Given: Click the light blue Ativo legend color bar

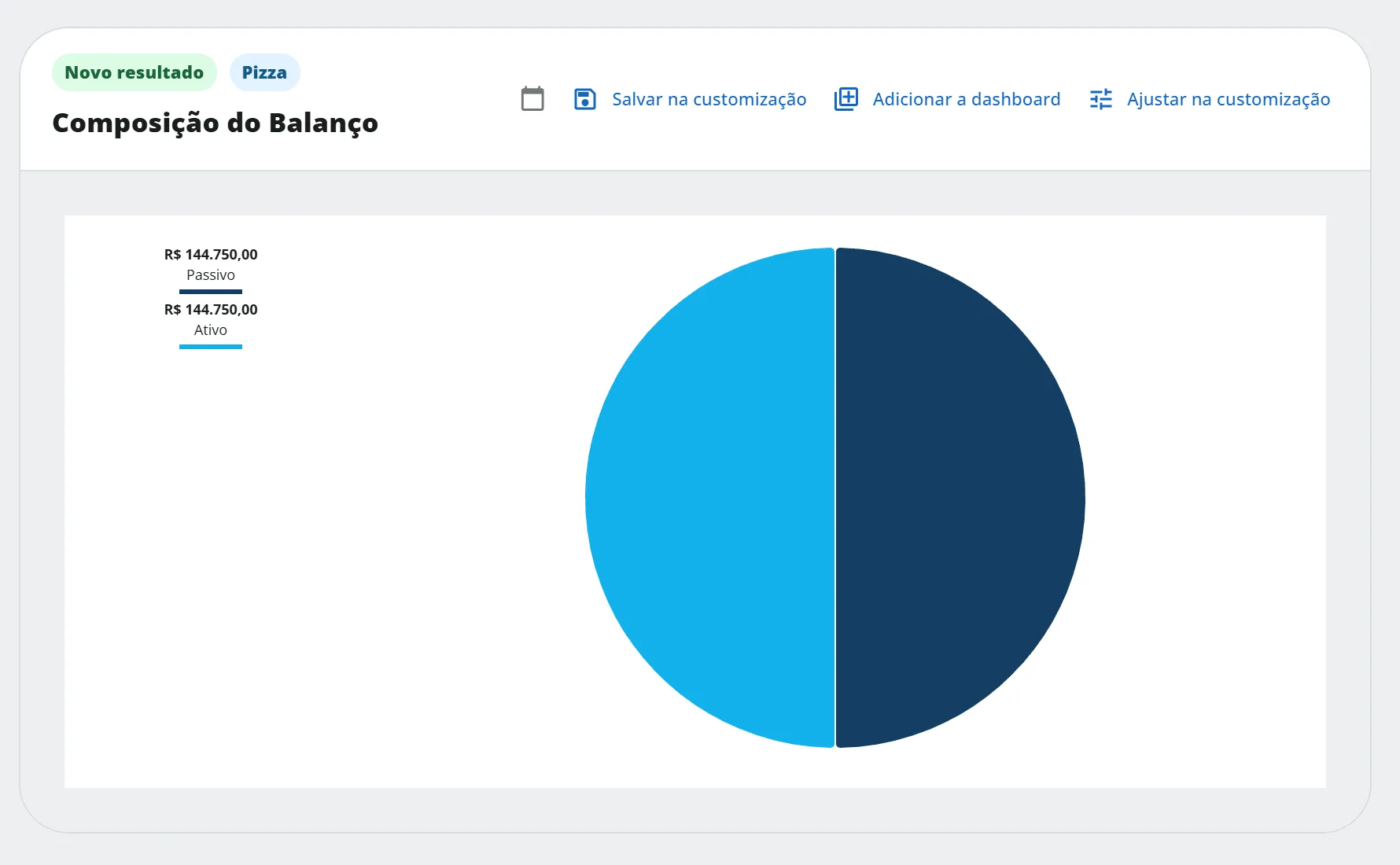Looking at the screenshot, I should click(x=211, y=347).
